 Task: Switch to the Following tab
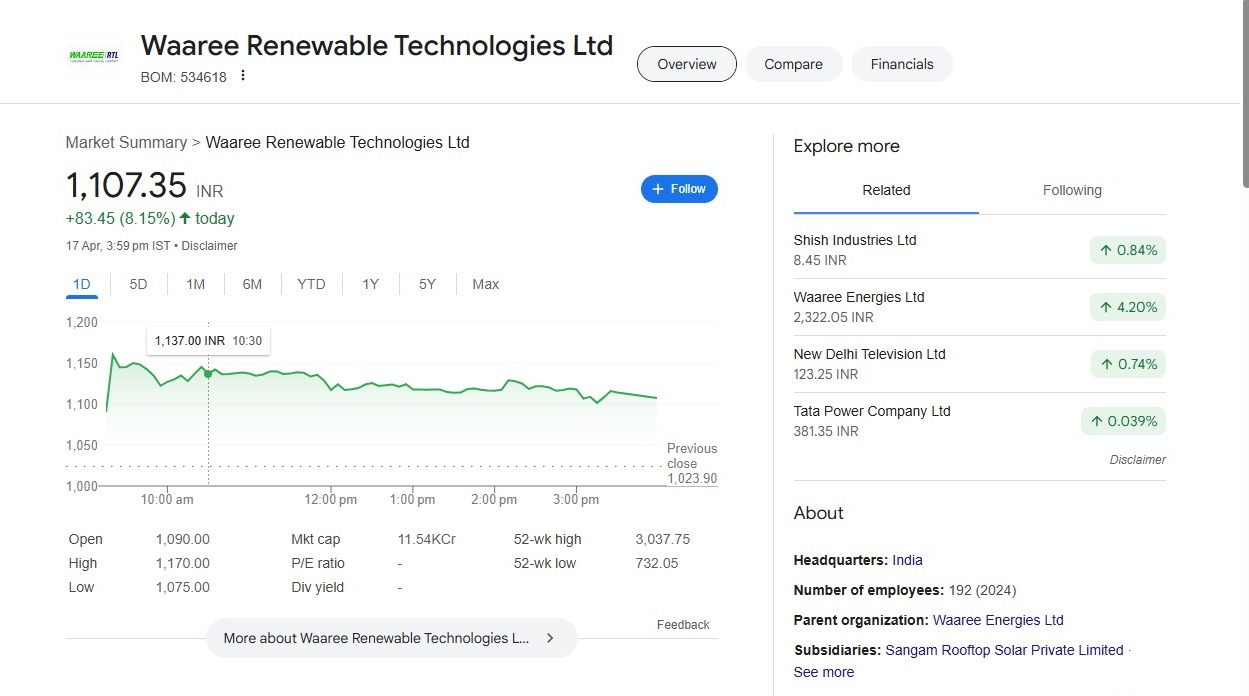(x=1072, y=190)
